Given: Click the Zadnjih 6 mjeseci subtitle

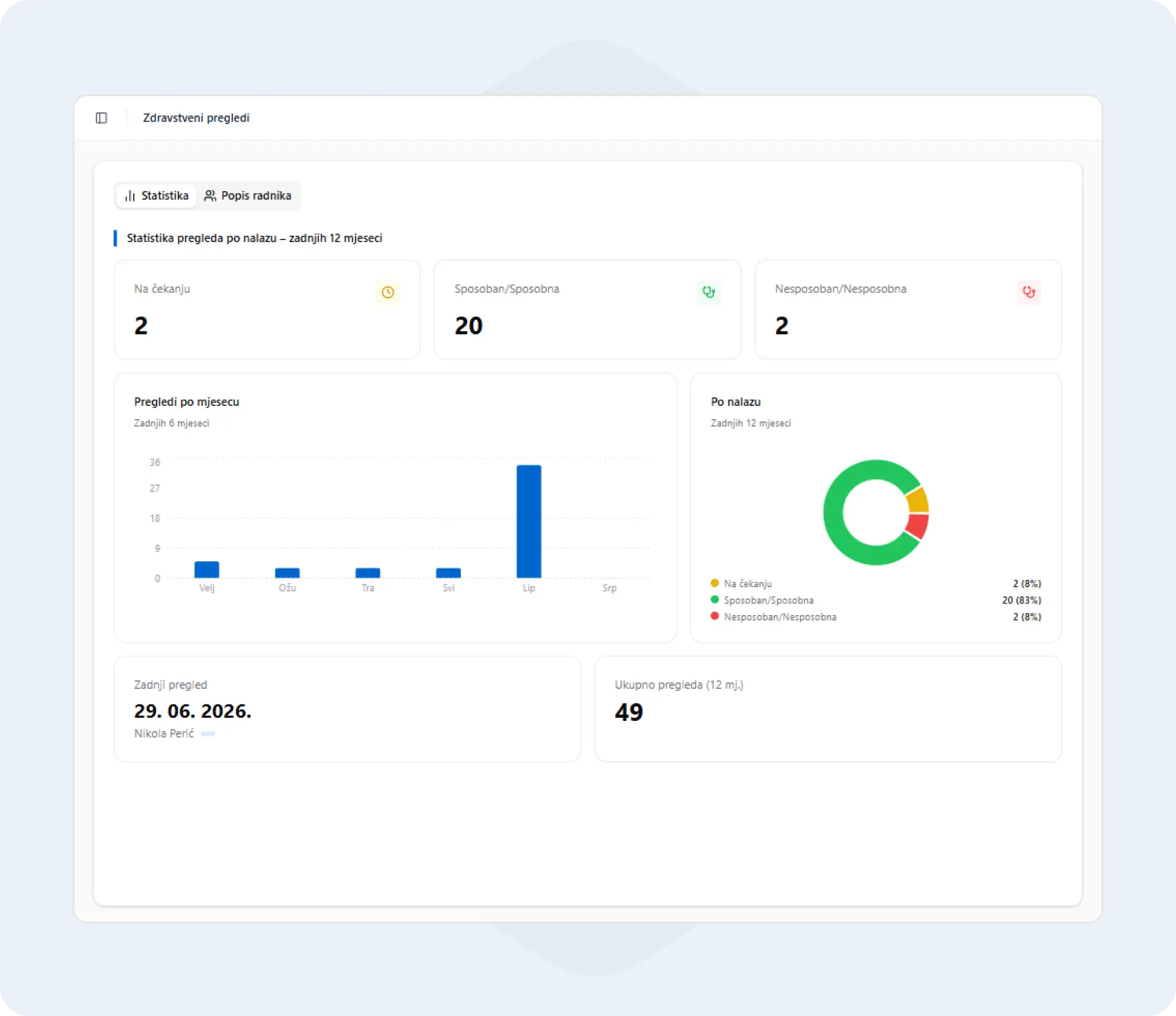Looking at the screenshot, I should point(172,423).
